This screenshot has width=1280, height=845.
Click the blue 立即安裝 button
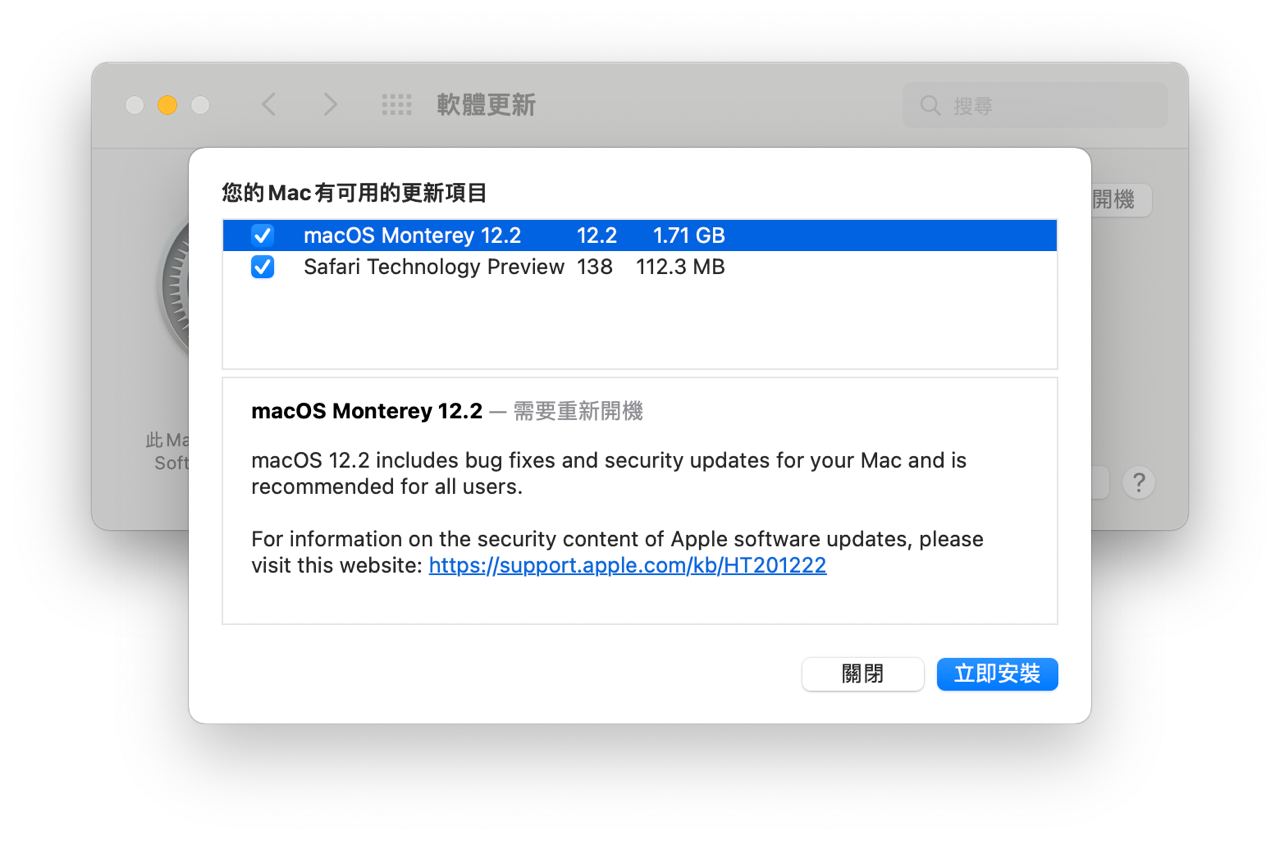997,674
